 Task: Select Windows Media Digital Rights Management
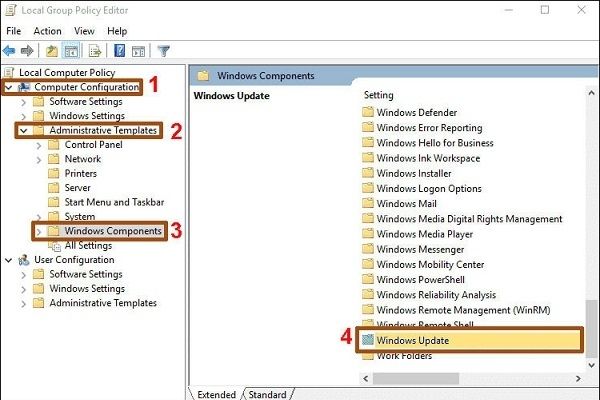coord(470,219)
